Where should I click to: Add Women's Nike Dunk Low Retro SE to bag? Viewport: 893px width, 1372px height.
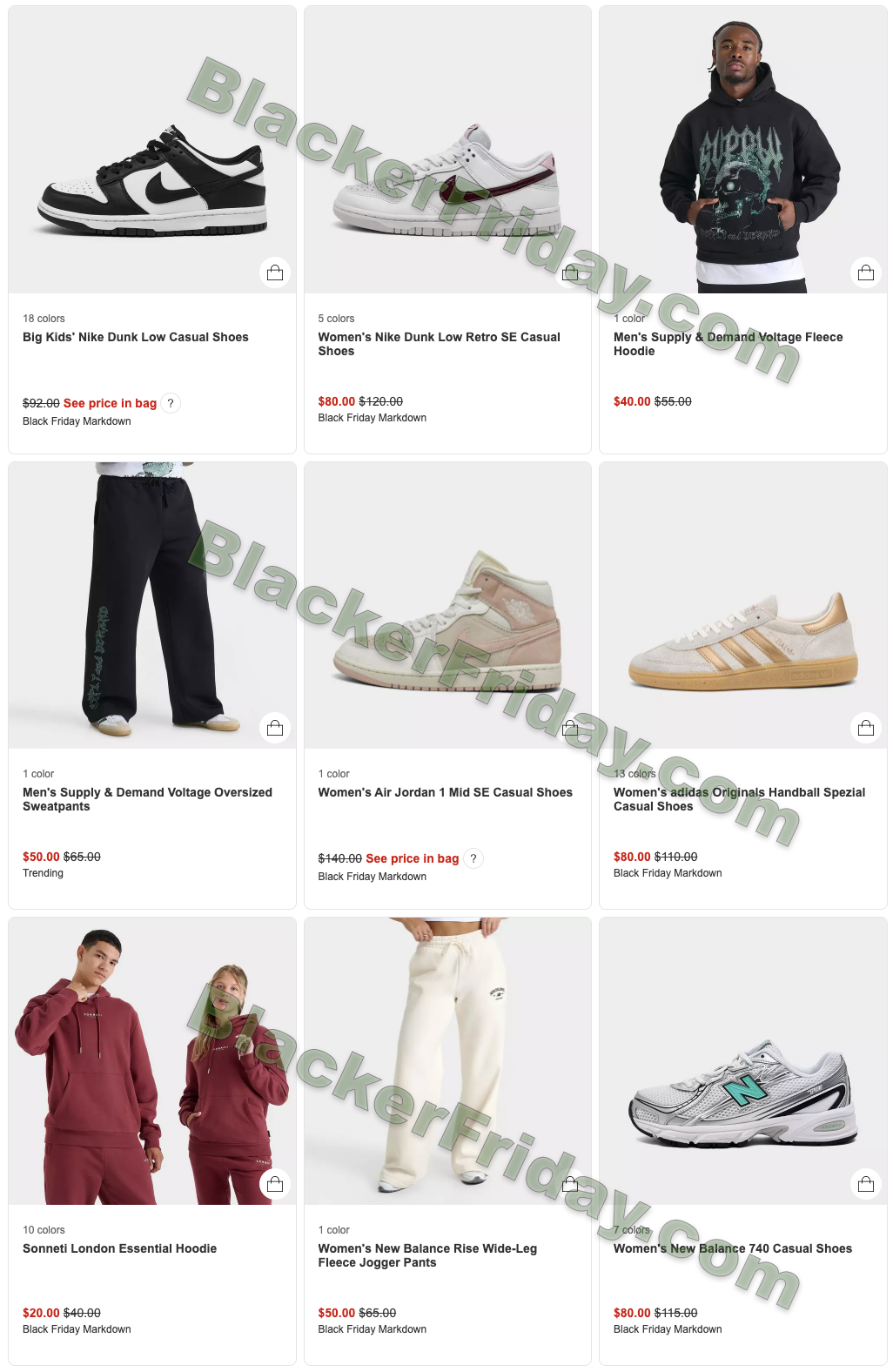(570, 272)
